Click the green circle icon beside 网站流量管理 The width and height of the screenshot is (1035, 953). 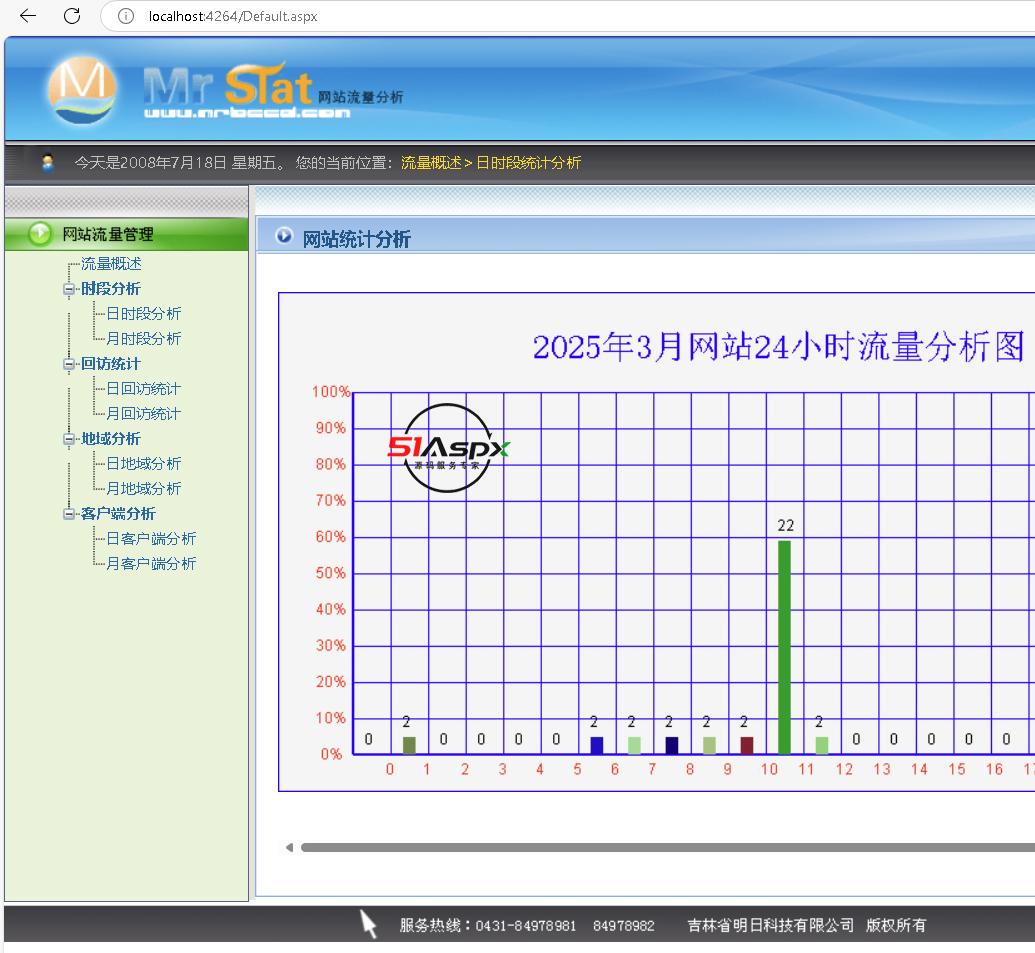click(40, 234)
